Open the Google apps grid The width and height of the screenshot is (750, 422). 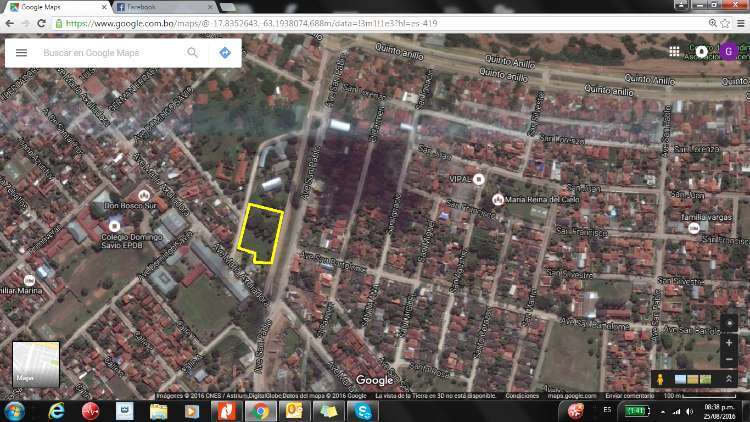[x=676, y=51]
